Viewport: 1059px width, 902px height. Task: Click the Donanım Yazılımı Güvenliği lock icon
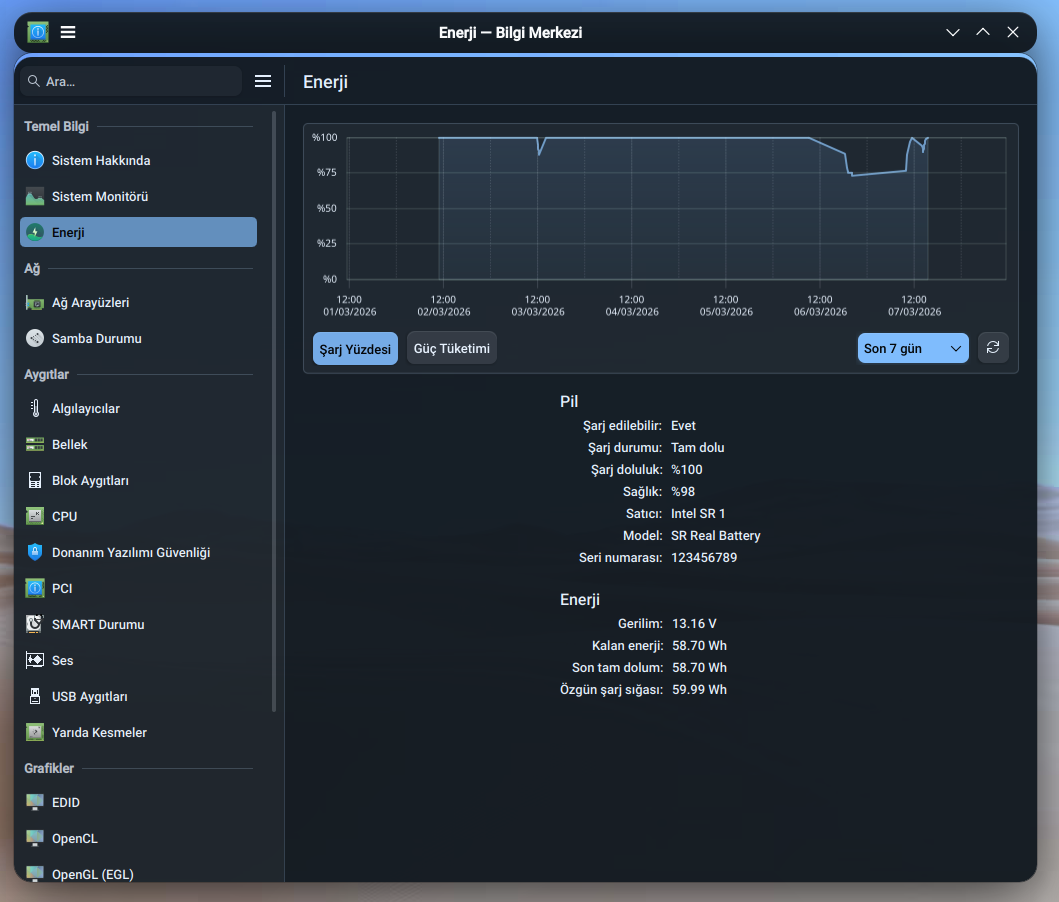coord(35,553)
